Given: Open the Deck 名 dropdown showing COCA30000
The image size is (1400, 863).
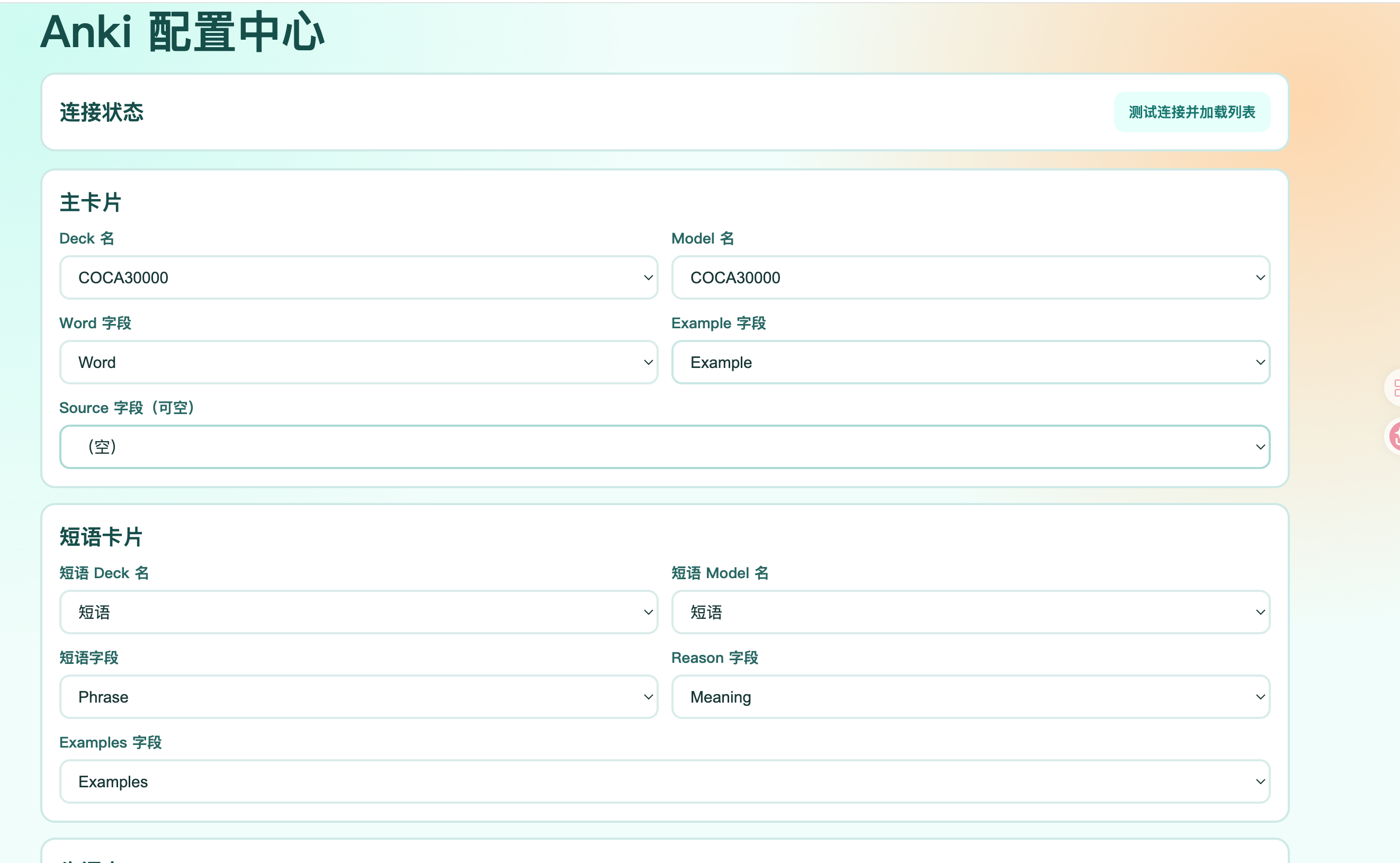Looking at the screenshot, I should [x=358, y=277].
